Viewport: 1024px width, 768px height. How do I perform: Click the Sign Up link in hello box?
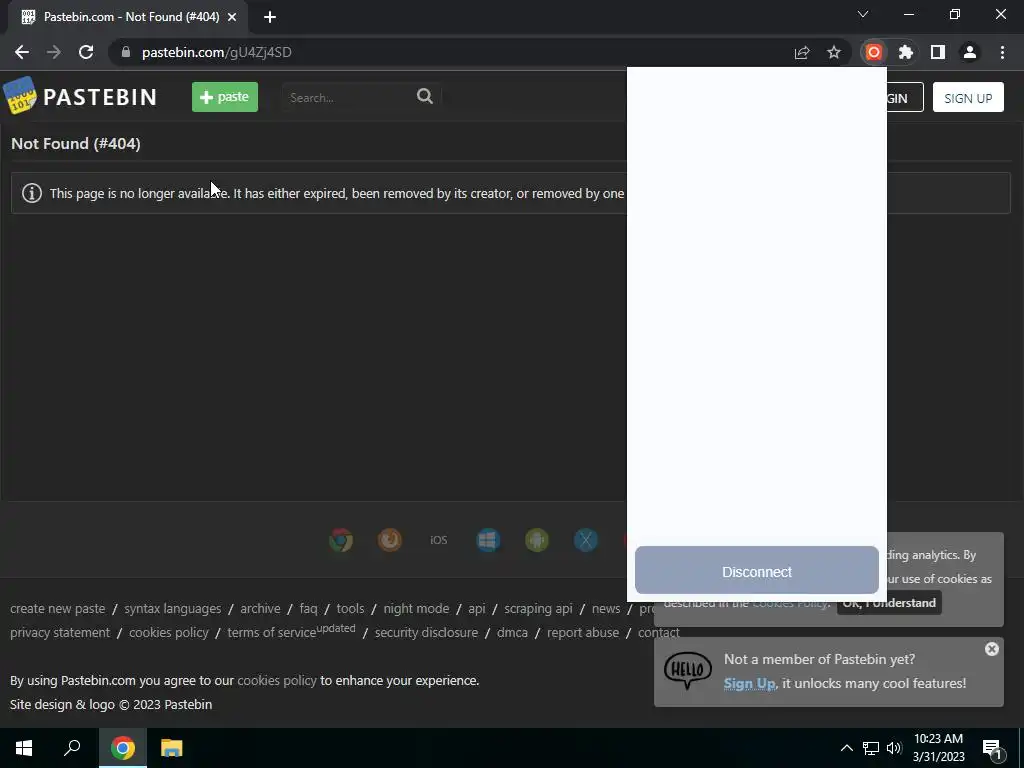click(749, 684)
